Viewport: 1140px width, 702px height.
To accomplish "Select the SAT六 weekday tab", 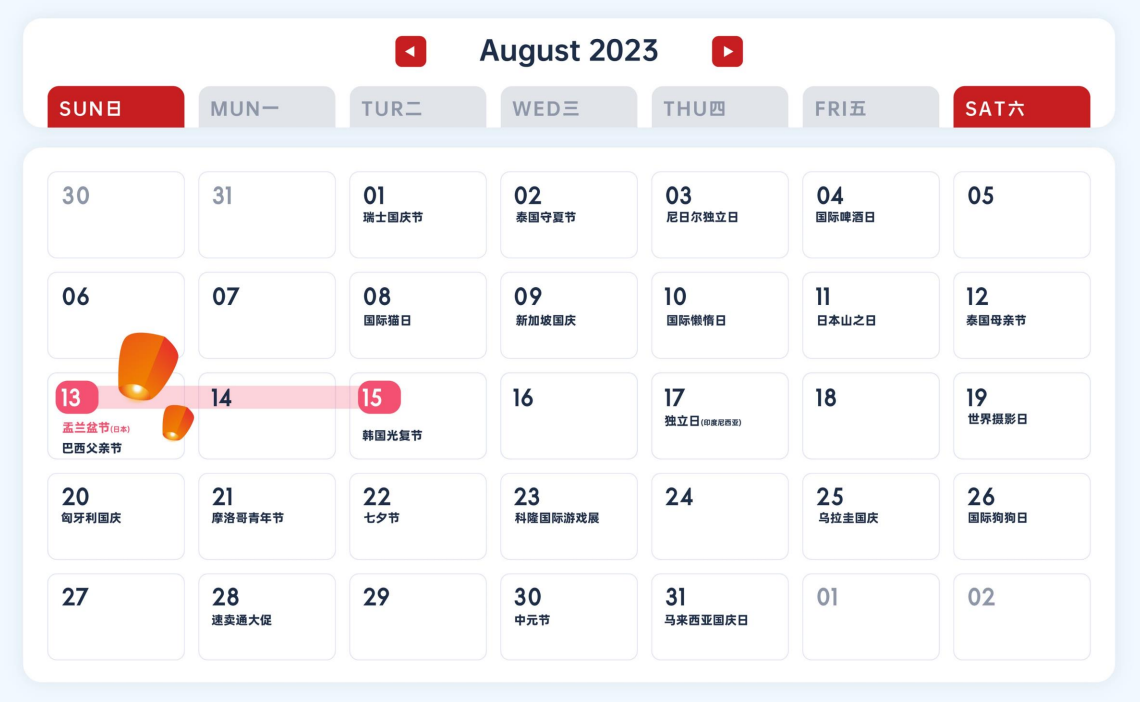I will click(1021, 108).
